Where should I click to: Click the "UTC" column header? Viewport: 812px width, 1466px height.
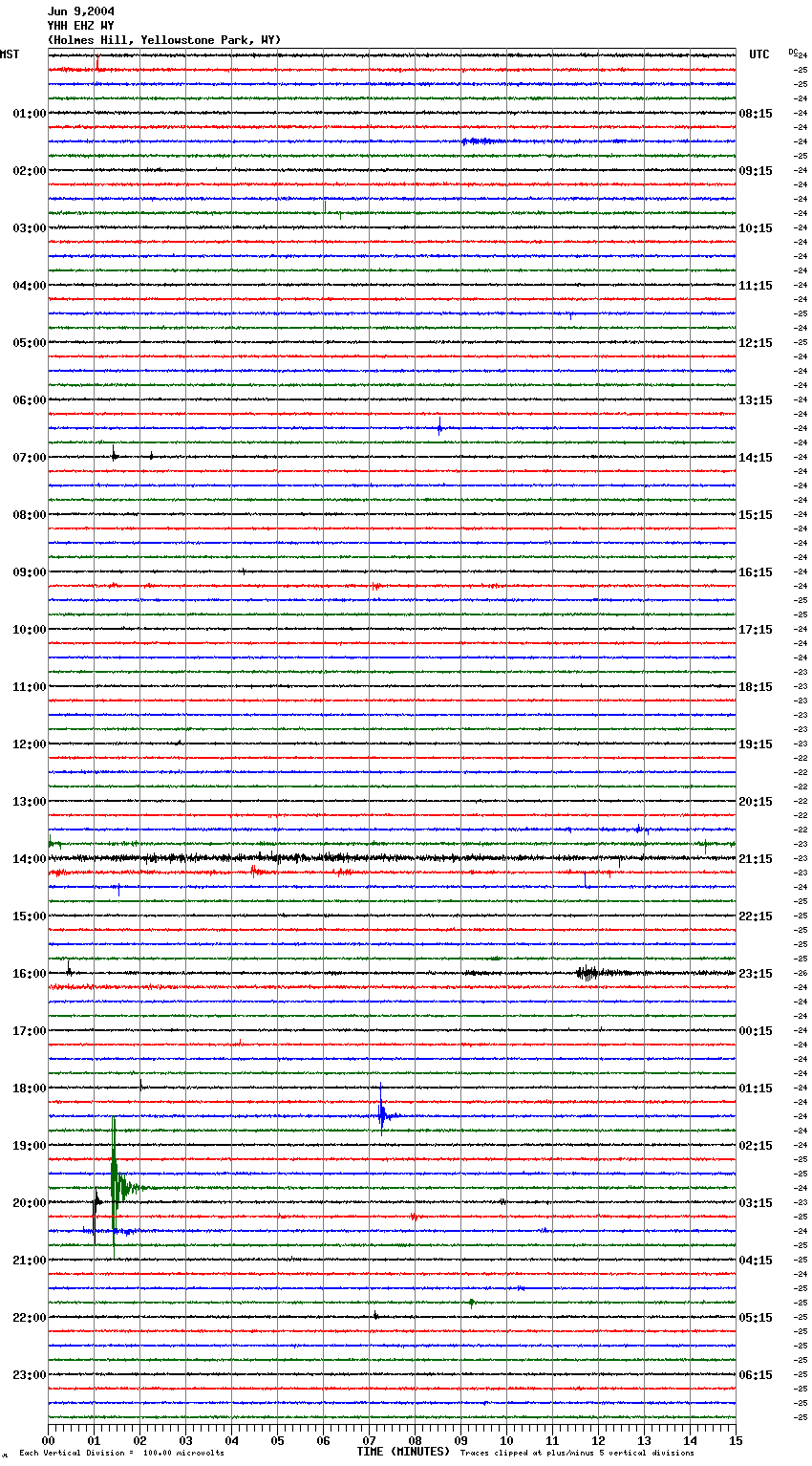coord(759,54)
